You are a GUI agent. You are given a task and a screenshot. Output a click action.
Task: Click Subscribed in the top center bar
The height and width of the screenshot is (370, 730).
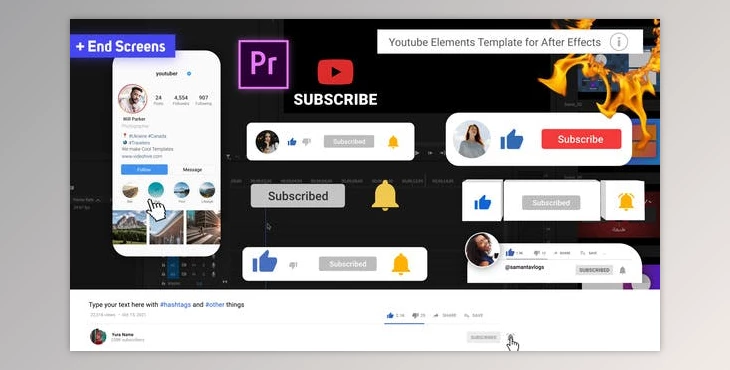pyautogui.click(x=349, y=141)
